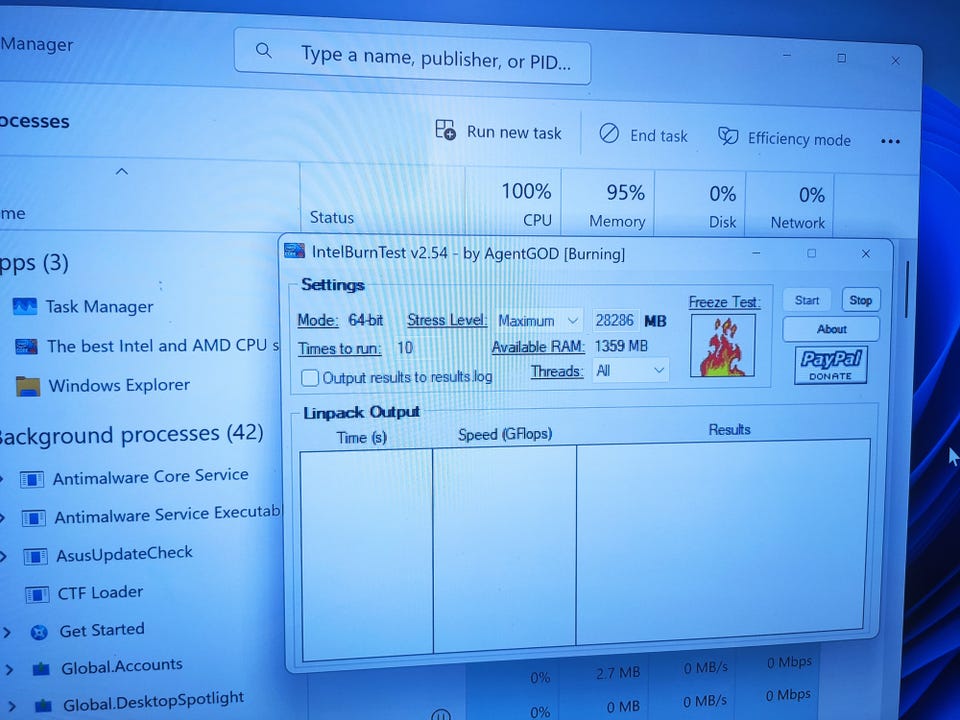Click the paused status icon at bottom
Viewport: 960px width, 720px height.
(441, 714)
